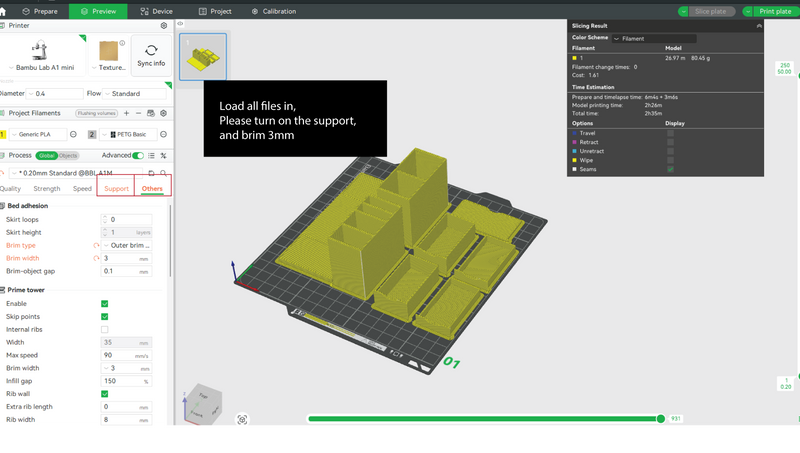
Task: Open PETG Basic filament dropdown
Action: point(128,134)
